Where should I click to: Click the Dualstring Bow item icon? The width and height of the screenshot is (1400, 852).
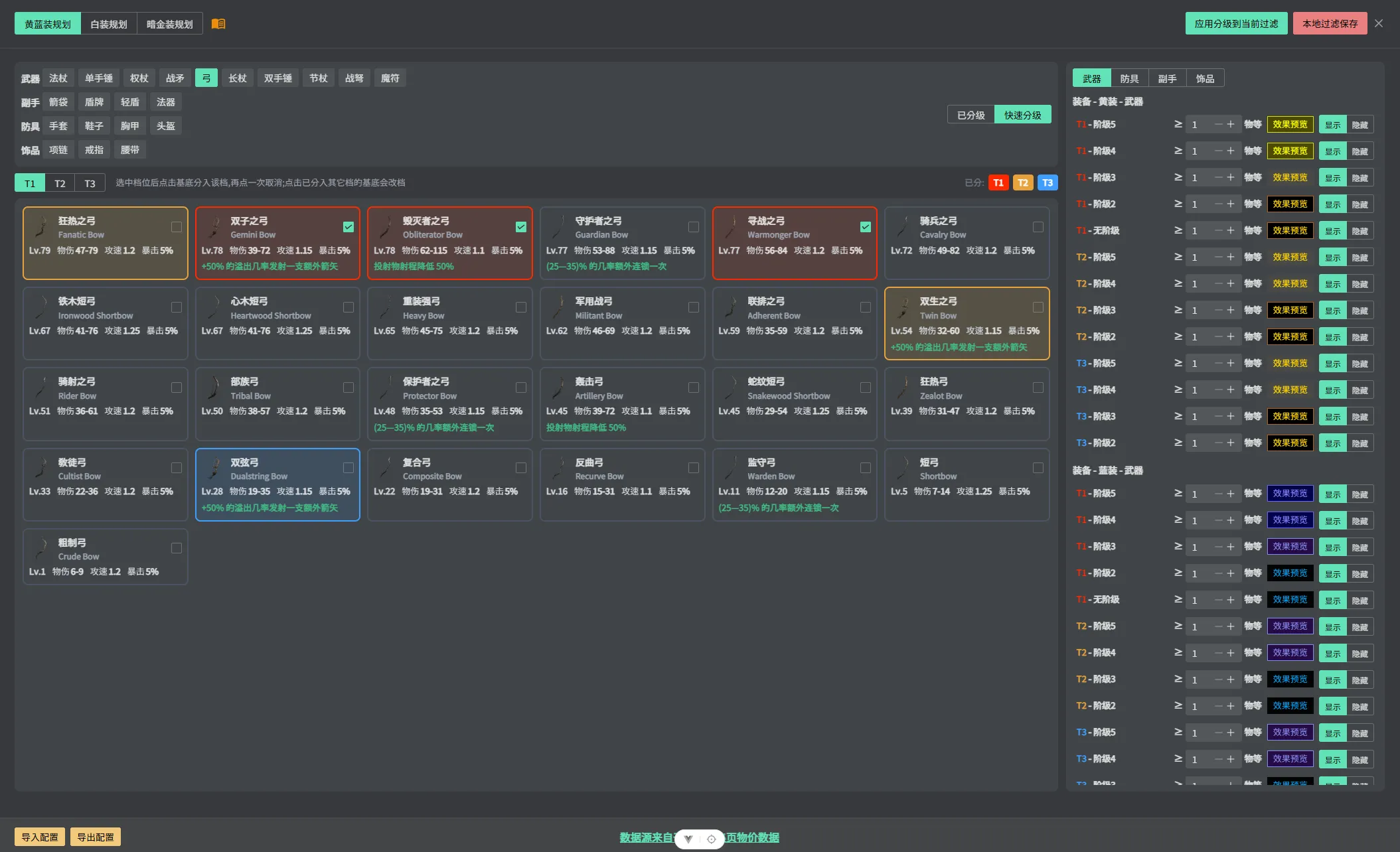(x=214, y=468)
